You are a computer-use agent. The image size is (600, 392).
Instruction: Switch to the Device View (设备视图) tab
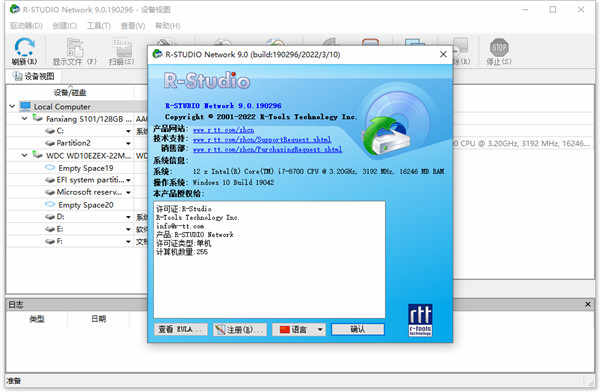pos(34,76)
